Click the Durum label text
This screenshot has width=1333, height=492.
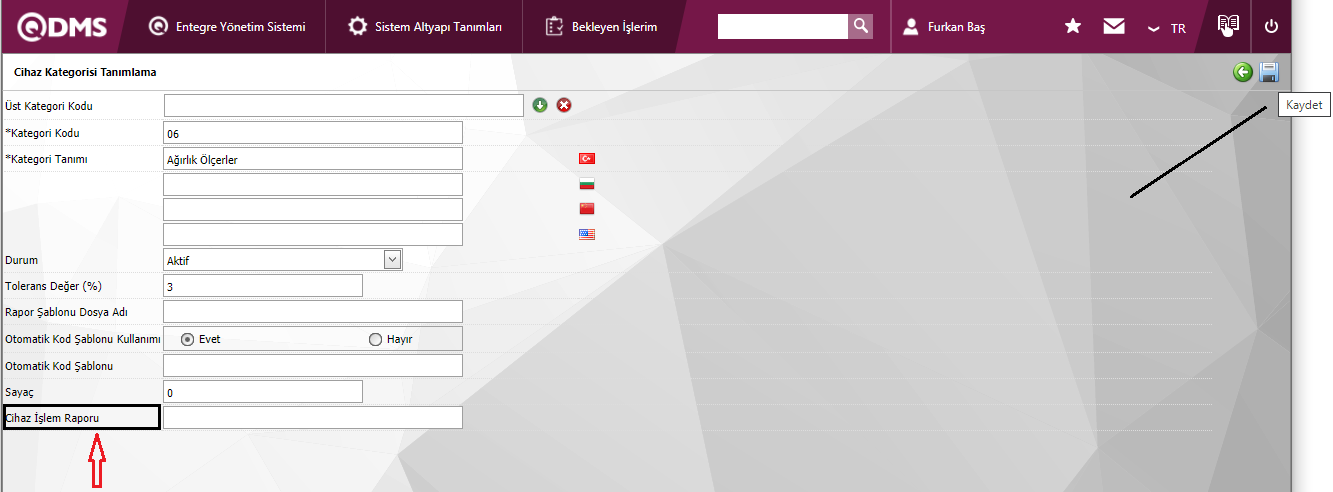click(22, 260)
